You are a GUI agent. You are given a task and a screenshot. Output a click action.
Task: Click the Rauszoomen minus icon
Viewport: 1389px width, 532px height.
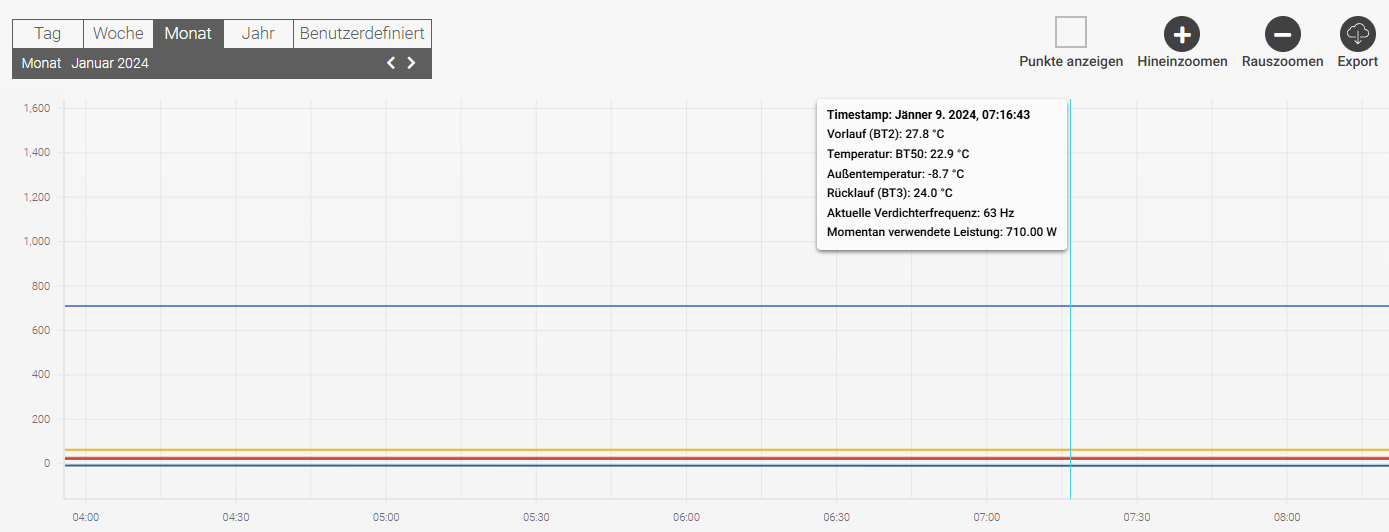pos(1282,34)
